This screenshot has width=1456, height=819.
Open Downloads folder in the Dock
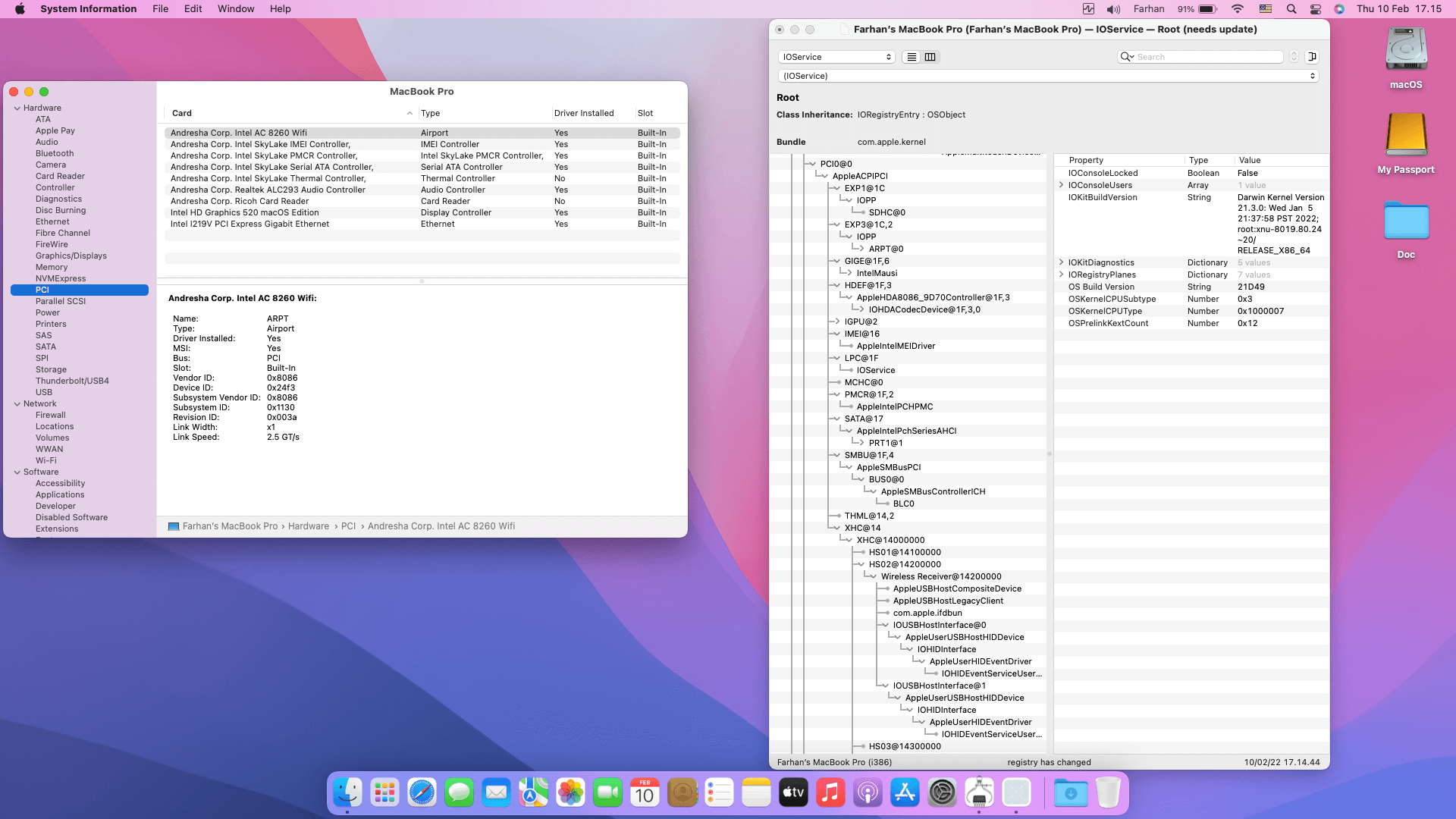pyautogui.click(x=1071, y=793)
